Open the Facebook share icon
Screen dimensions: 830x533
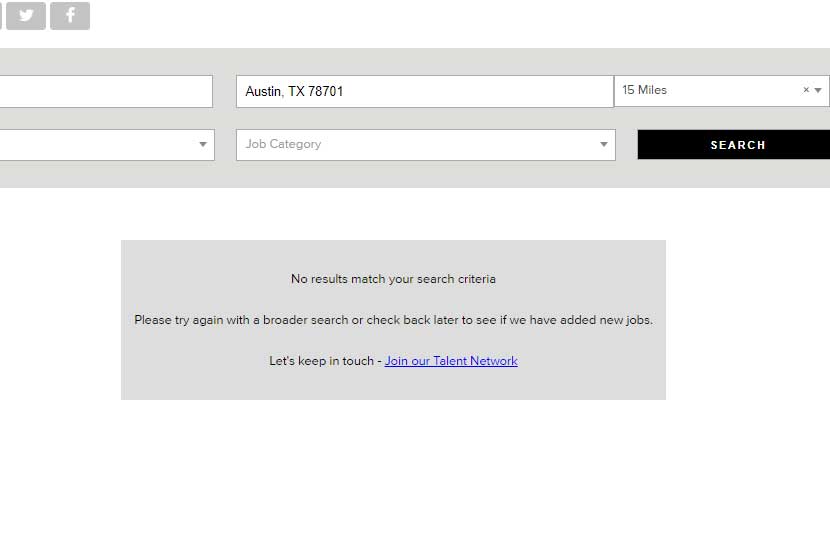point(70,15)
